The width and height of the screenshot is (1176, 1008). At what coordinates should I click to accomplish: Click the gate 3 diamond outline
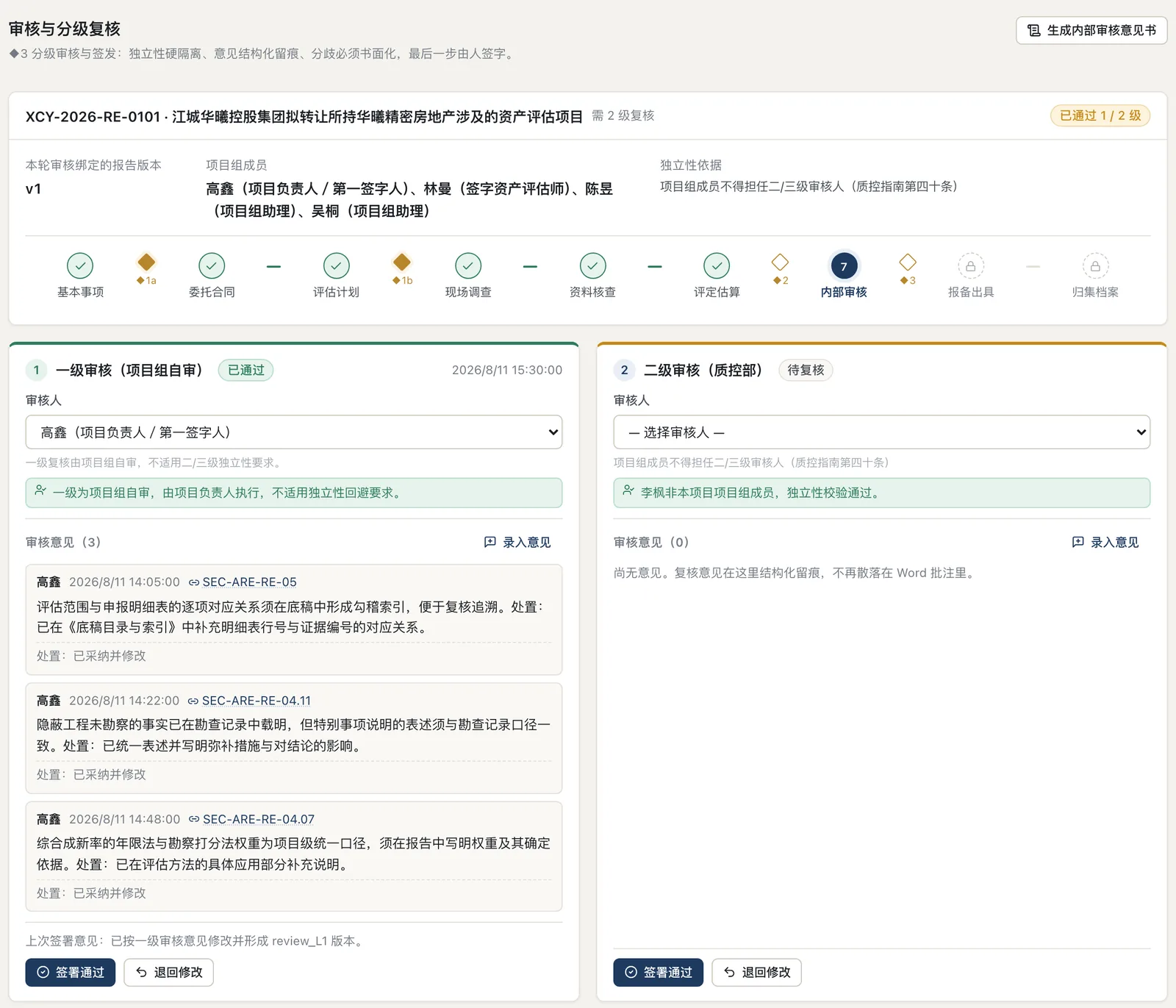(908, 262)
